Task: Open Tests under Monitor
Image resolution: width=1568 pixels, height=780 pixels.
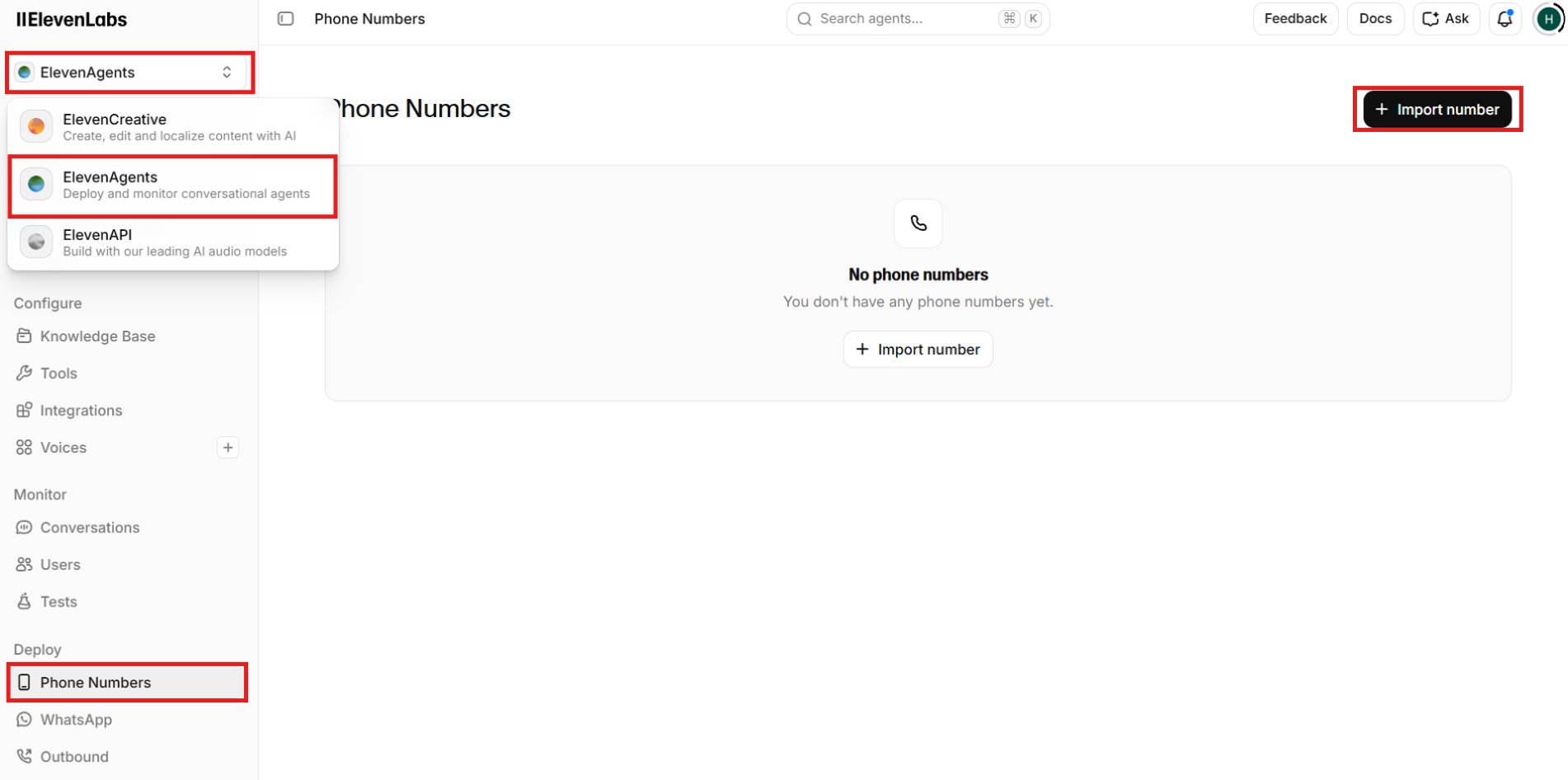Action: pos(127,602)
